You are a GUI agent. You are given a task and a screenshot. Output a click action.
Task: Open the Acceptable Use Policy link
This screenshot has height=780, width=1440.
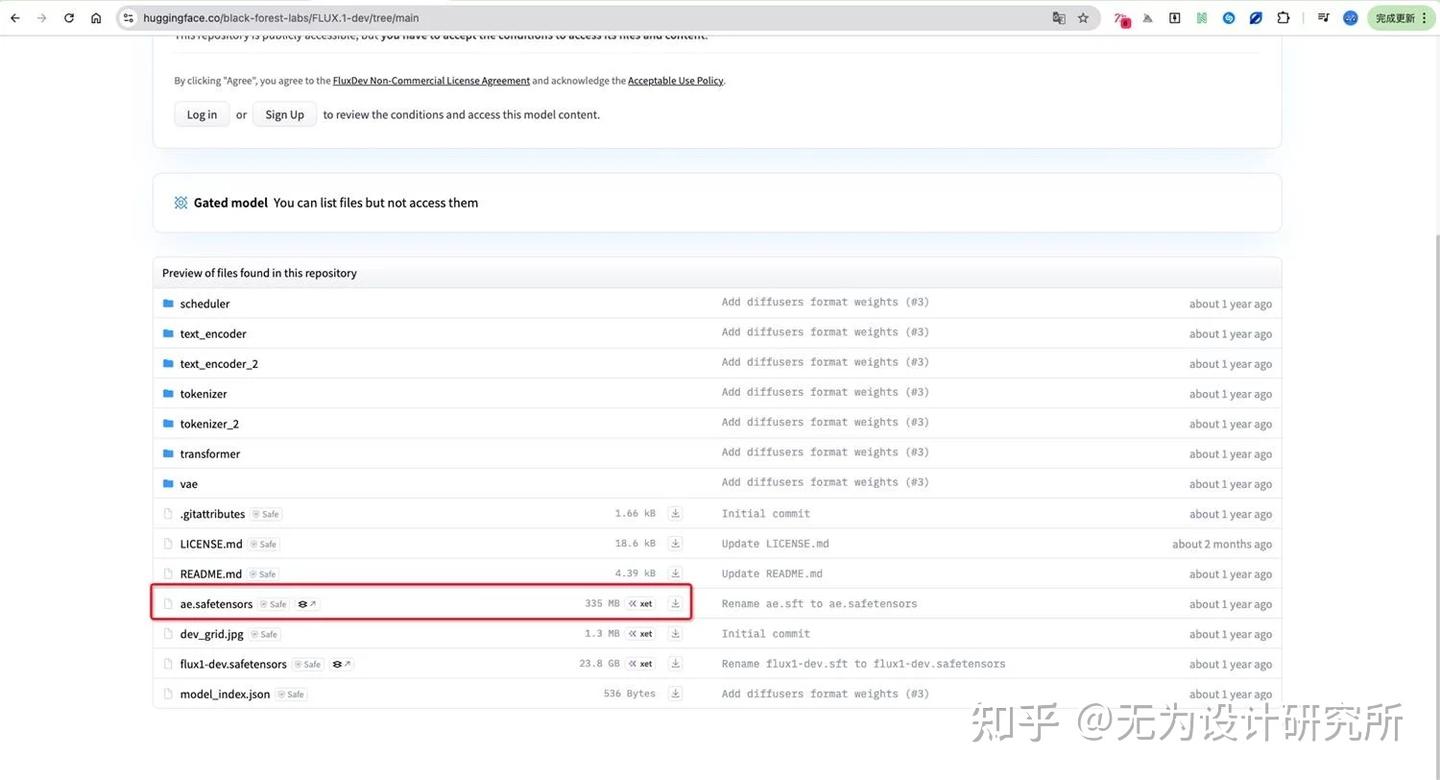(675, 81)
